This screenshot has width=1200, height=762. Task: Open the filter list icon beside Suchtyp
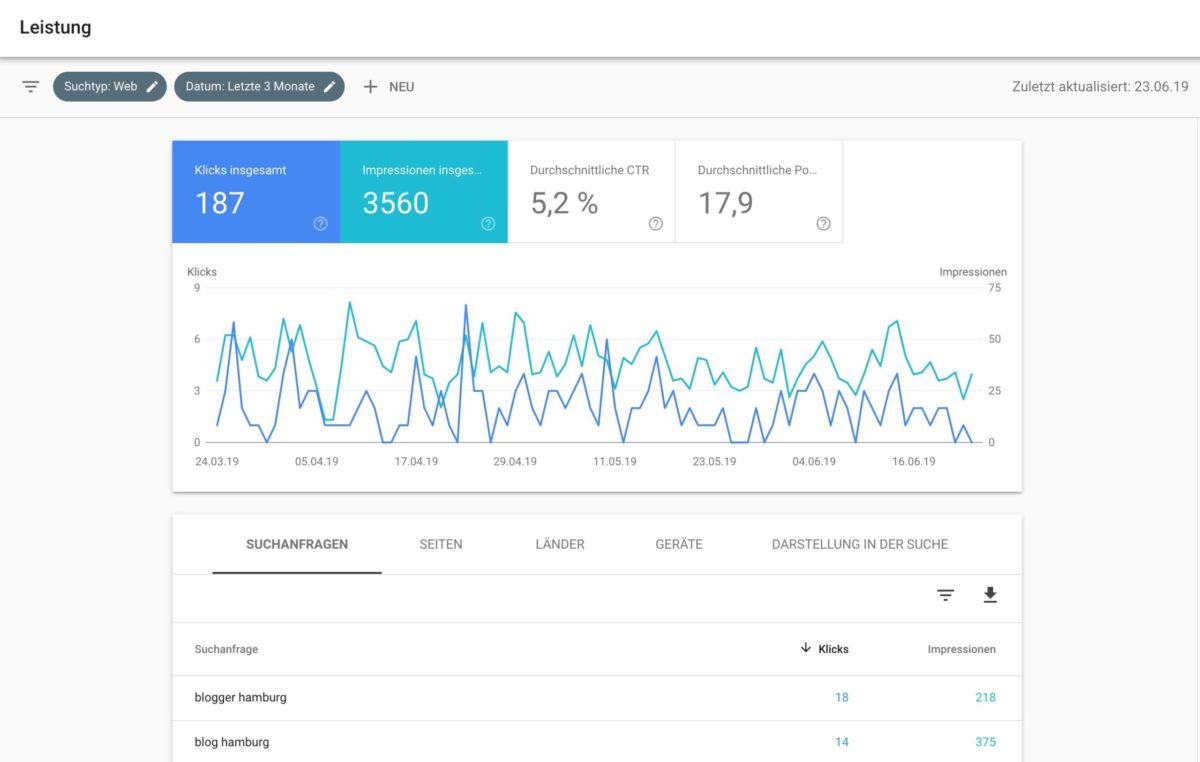point(31,87)
